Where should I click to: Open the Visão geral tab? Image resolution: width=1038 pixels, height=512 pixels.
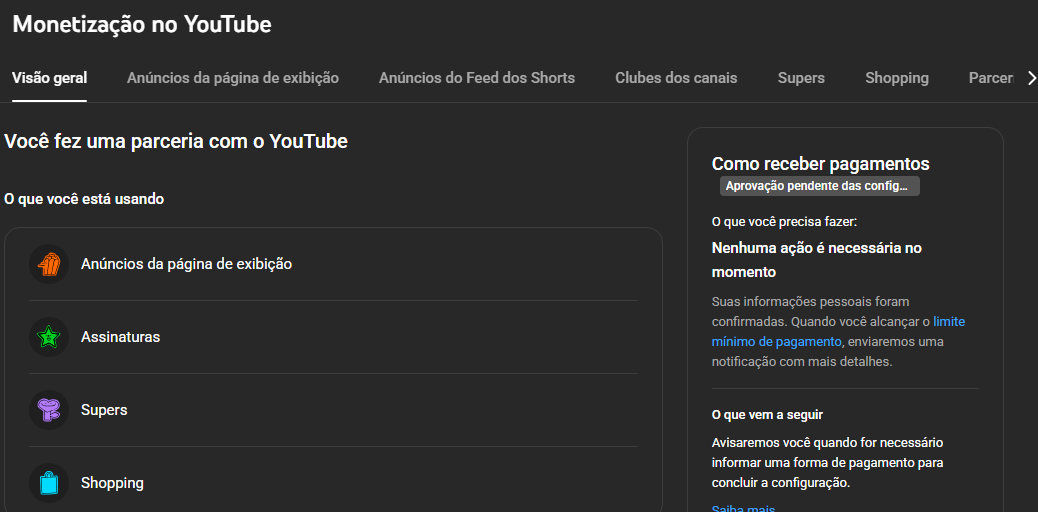point(50,78)
